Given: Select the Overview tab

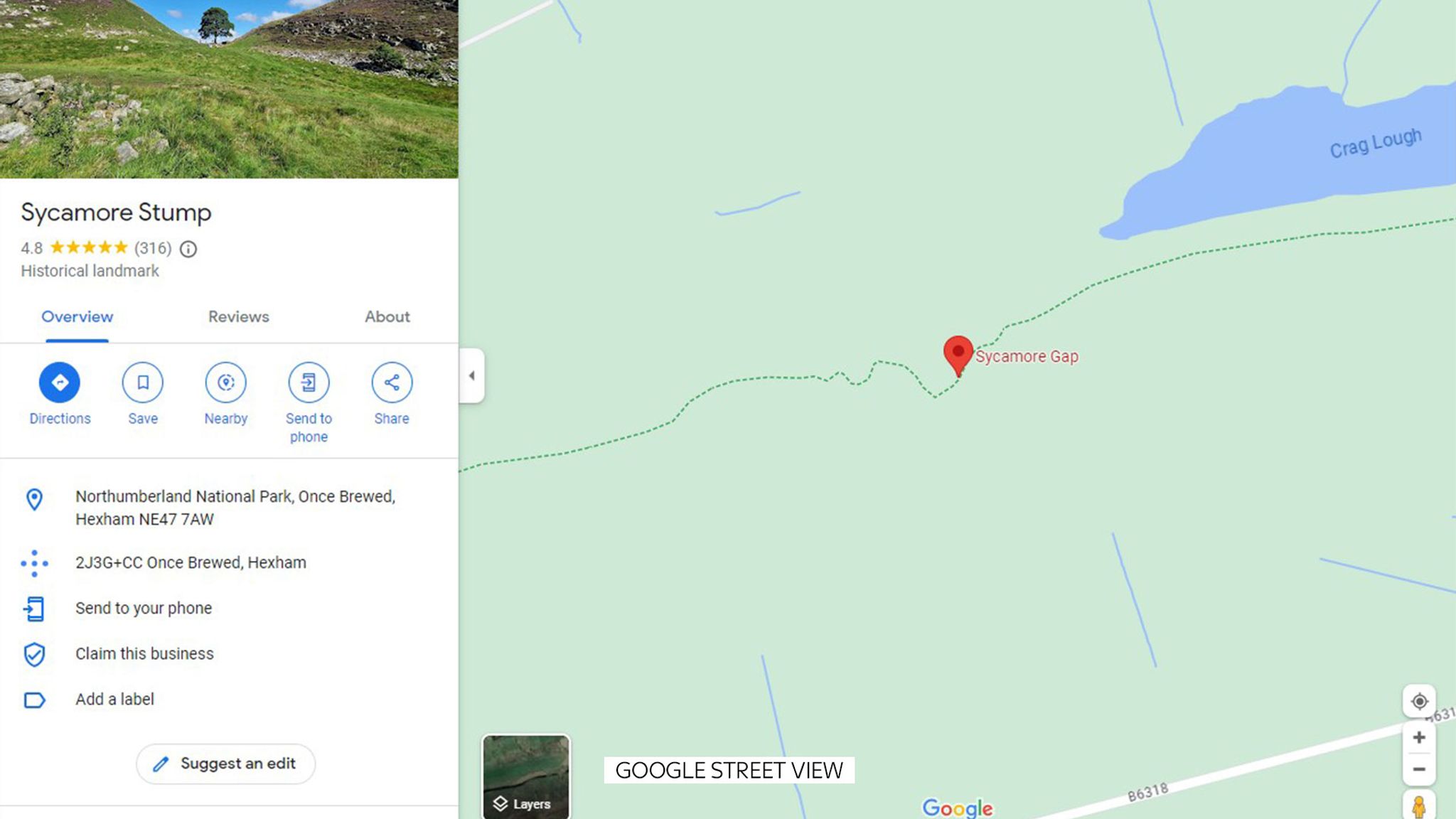Looking at the screenshot, I should [x=77, y=317].
